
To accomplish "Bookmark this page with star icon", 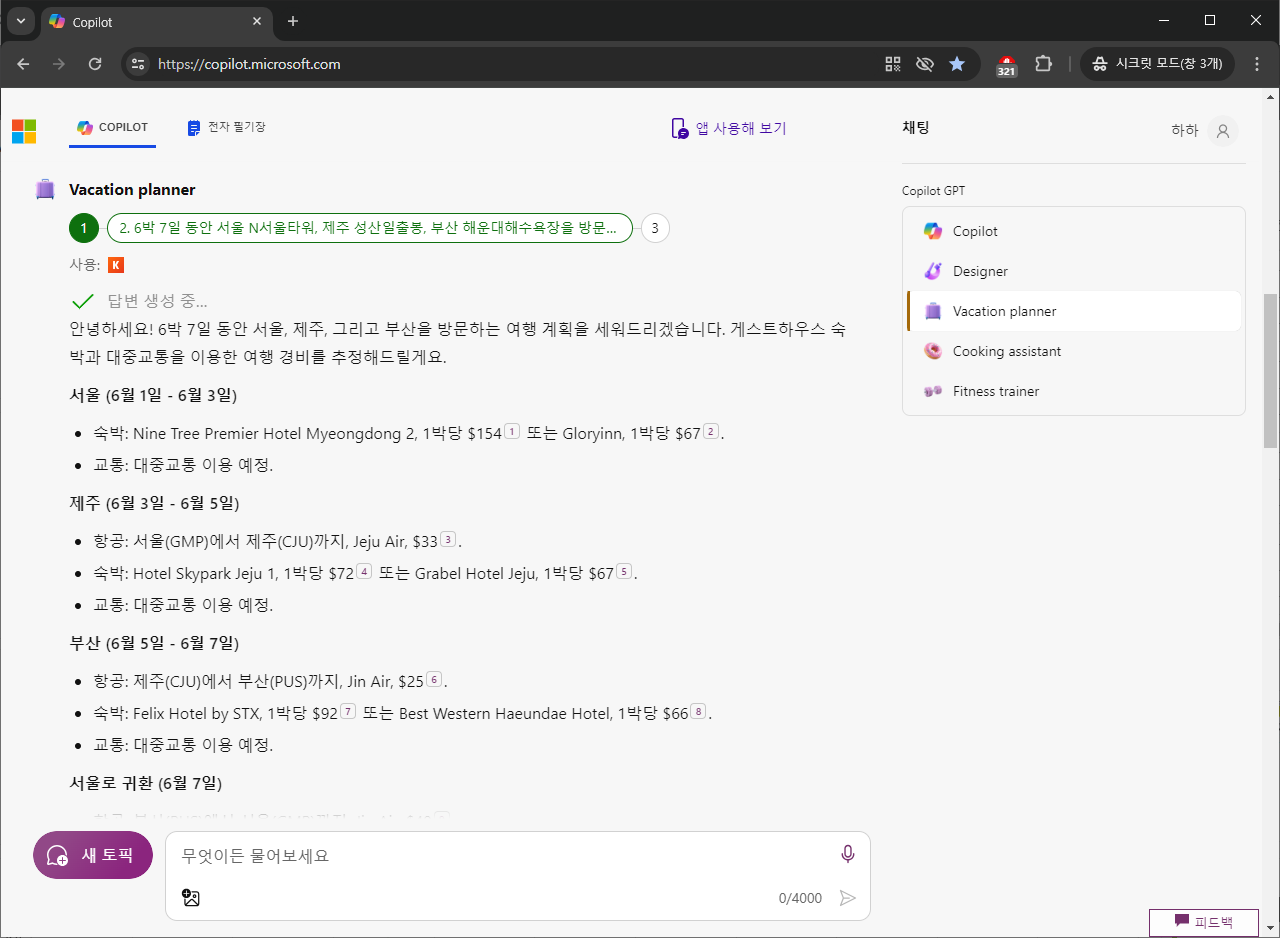I will click(957, 64).
